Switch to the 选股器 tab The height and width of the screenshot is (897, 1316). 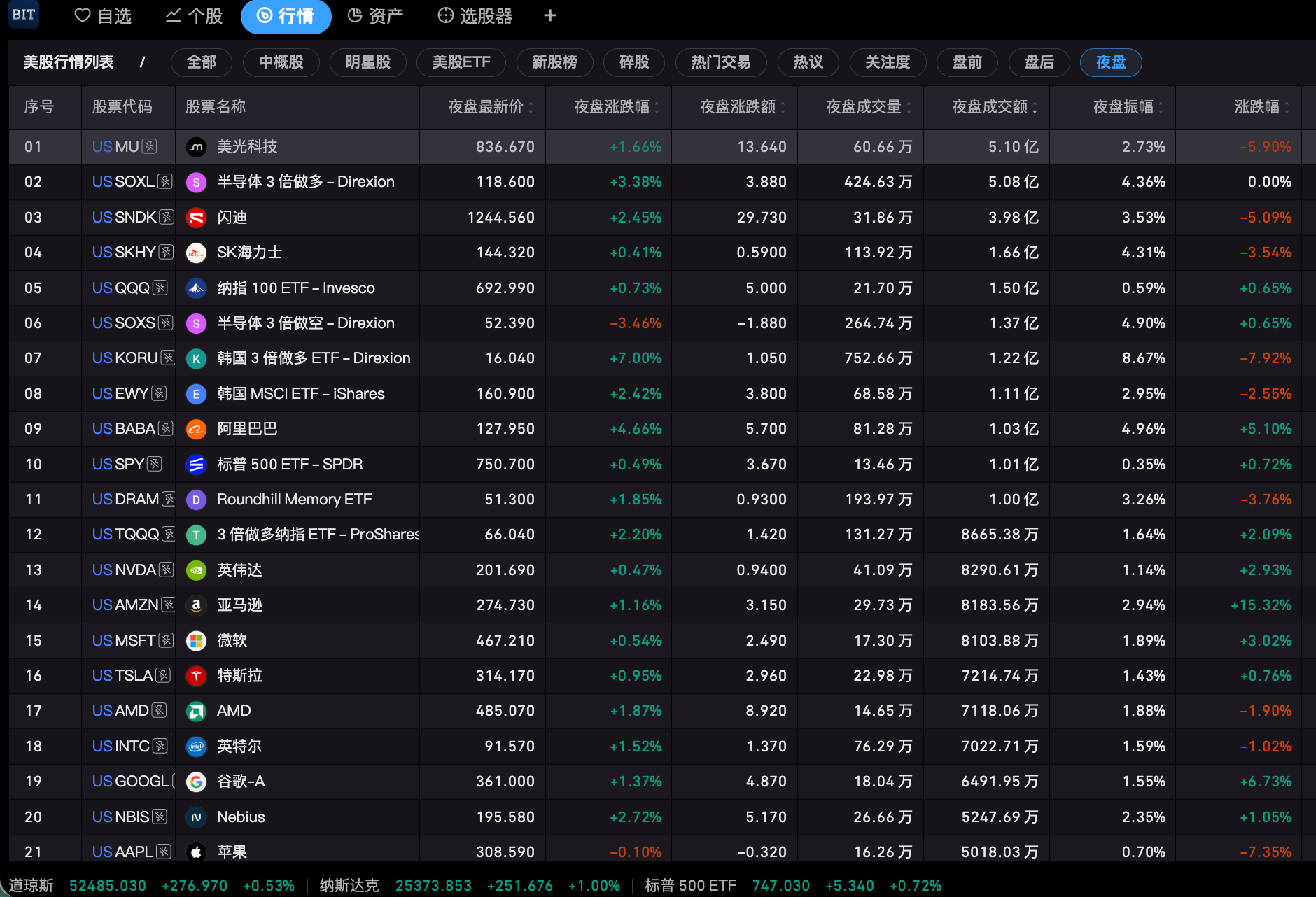[475, 16]
